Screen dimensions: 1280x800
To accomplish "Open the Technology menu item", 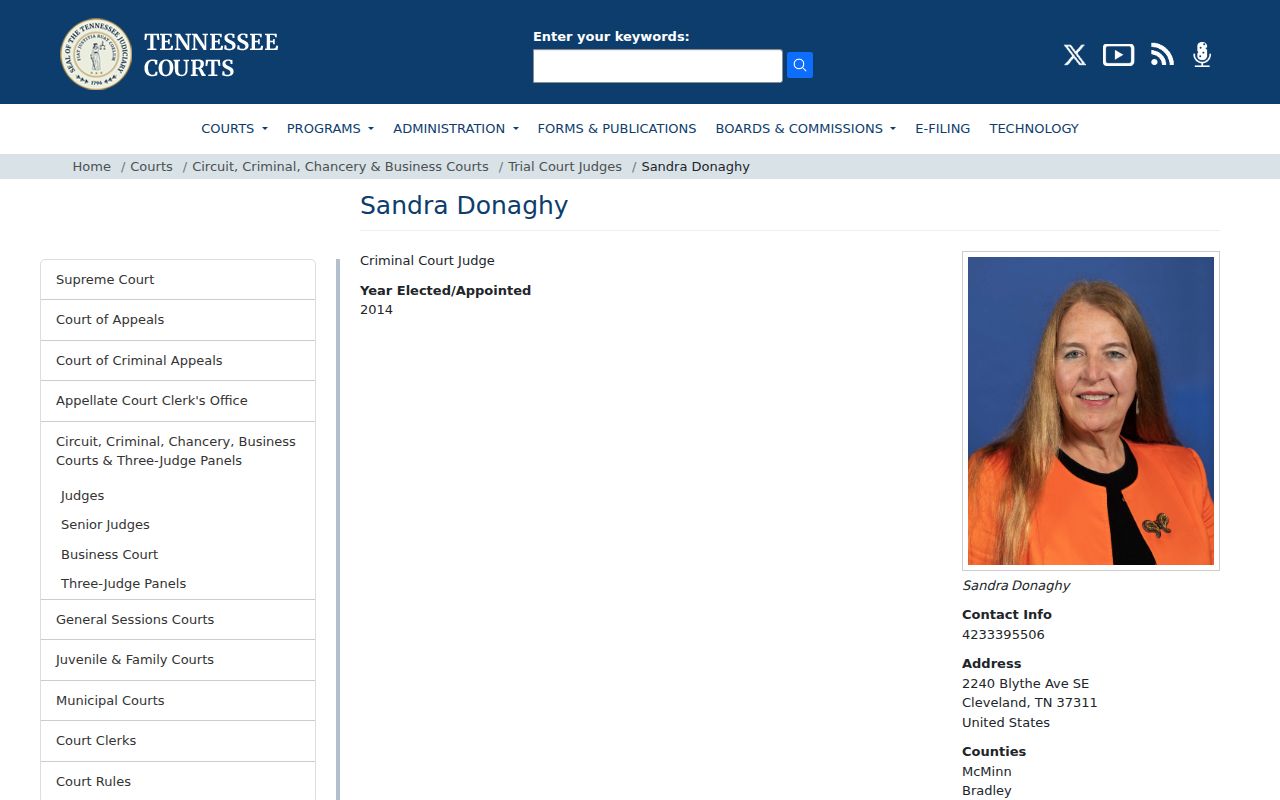I will point(1034,128).
